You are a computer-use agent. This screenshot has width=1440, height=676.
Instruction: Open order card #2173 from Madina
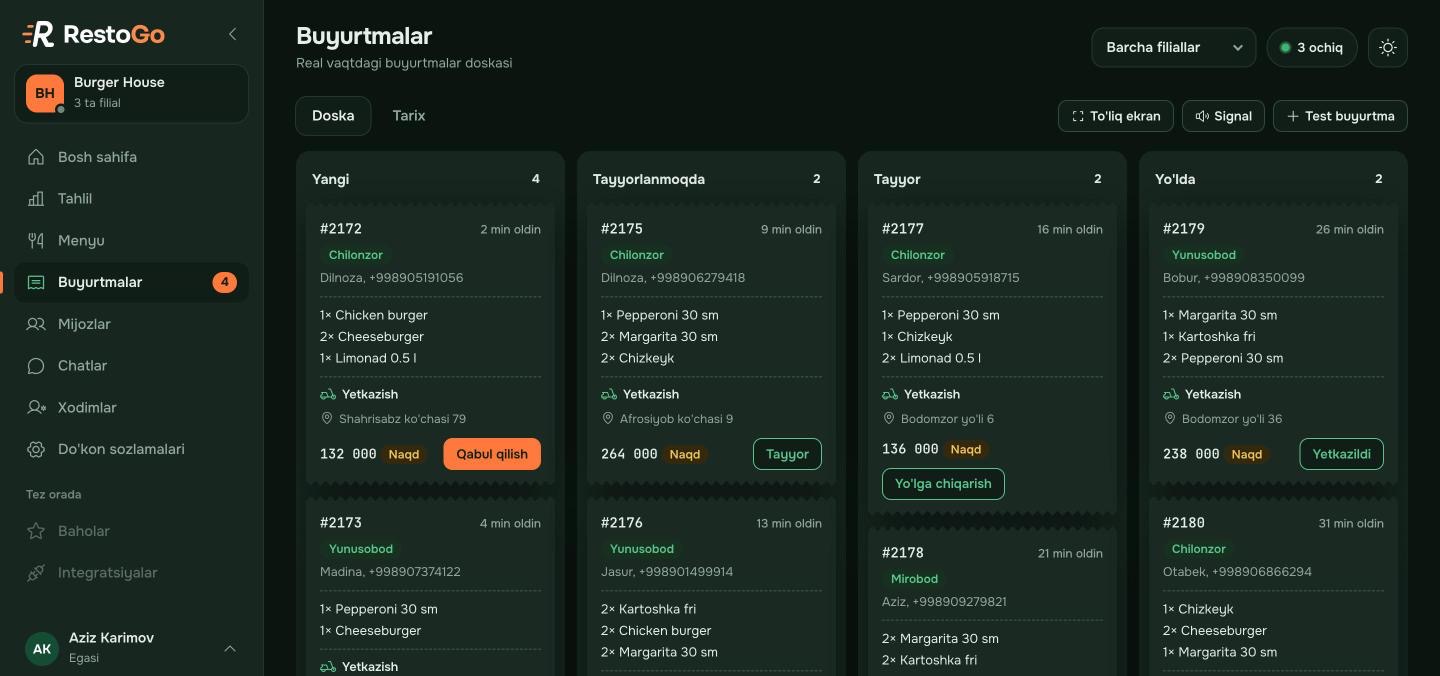[x=430, y=587]
